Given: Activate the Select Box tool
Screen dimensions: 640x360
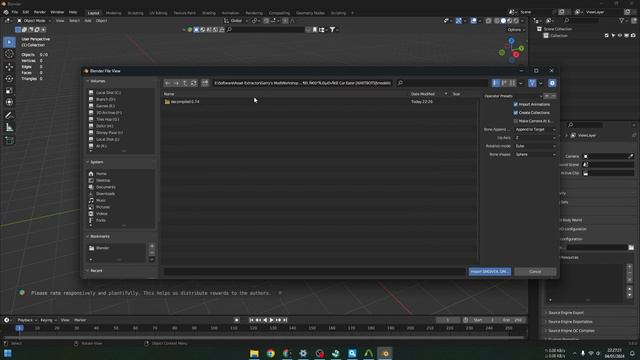Looking at the screenshot, I should [9, 42].
